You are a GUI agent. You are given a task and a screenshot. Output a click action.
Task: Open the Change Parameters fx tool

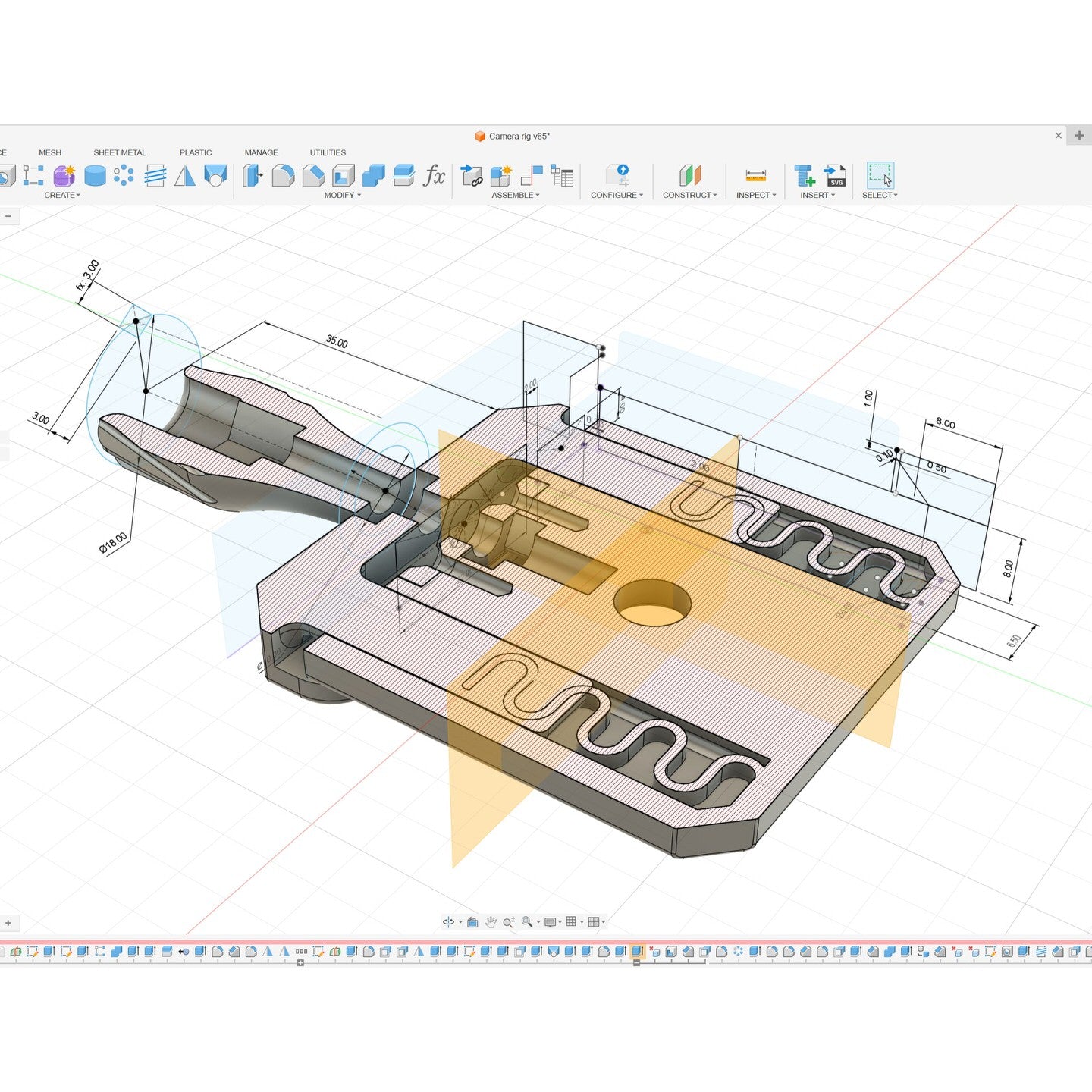(x=436, y=177)
